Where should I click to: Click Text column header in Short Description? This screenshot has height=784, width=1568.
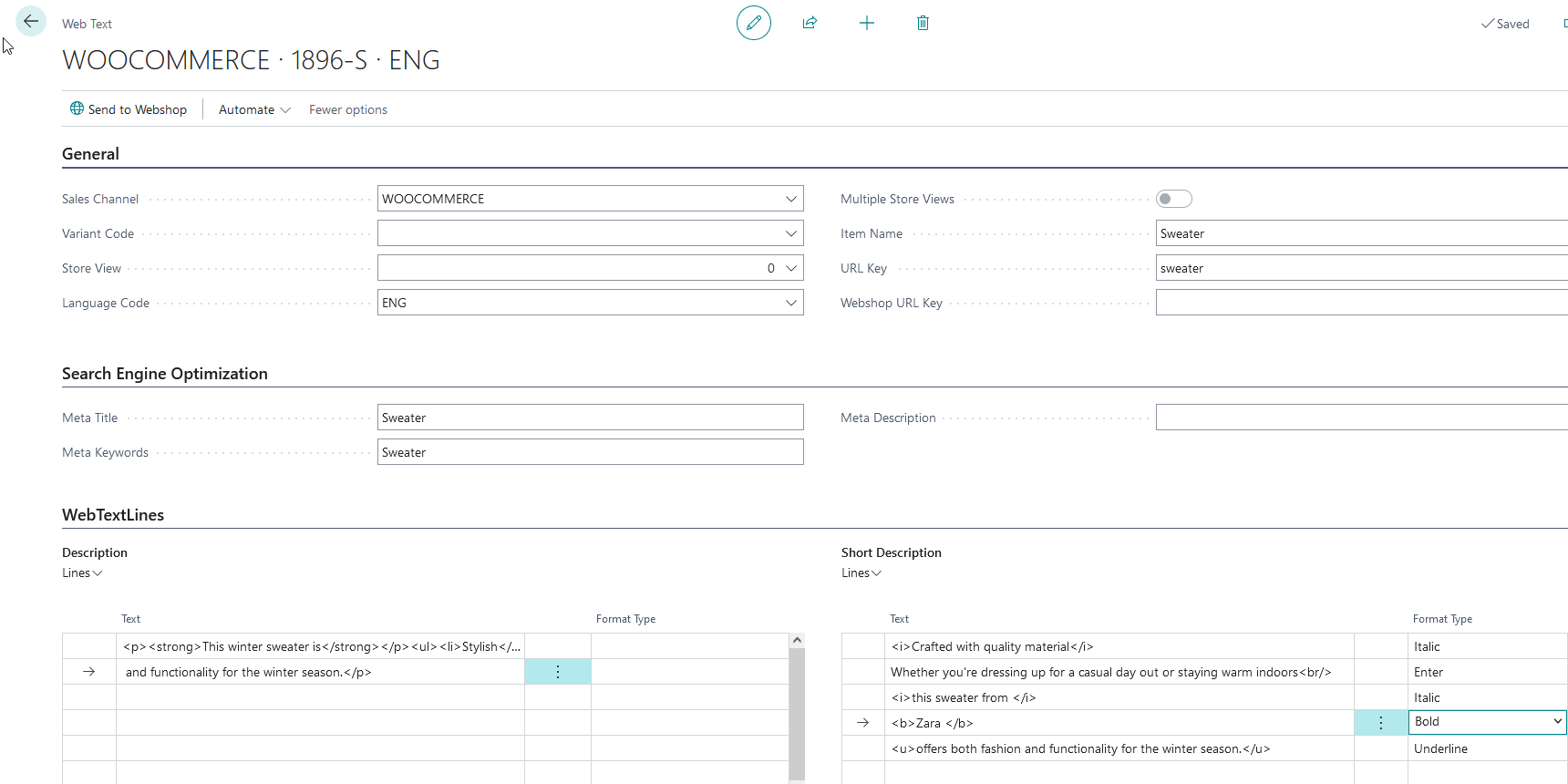(899, 618)
